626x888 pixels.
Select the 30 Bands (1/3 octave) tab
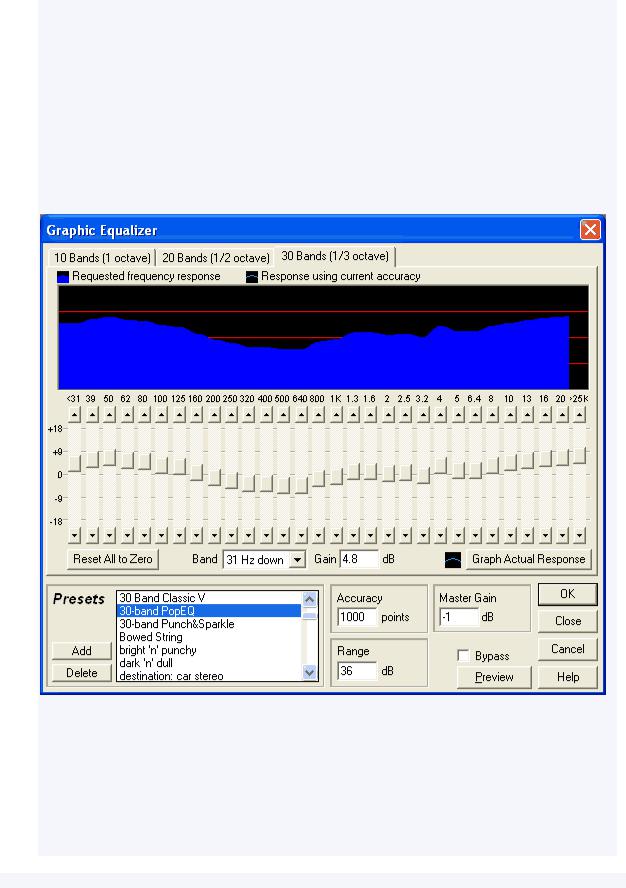[x=335, y=256]
